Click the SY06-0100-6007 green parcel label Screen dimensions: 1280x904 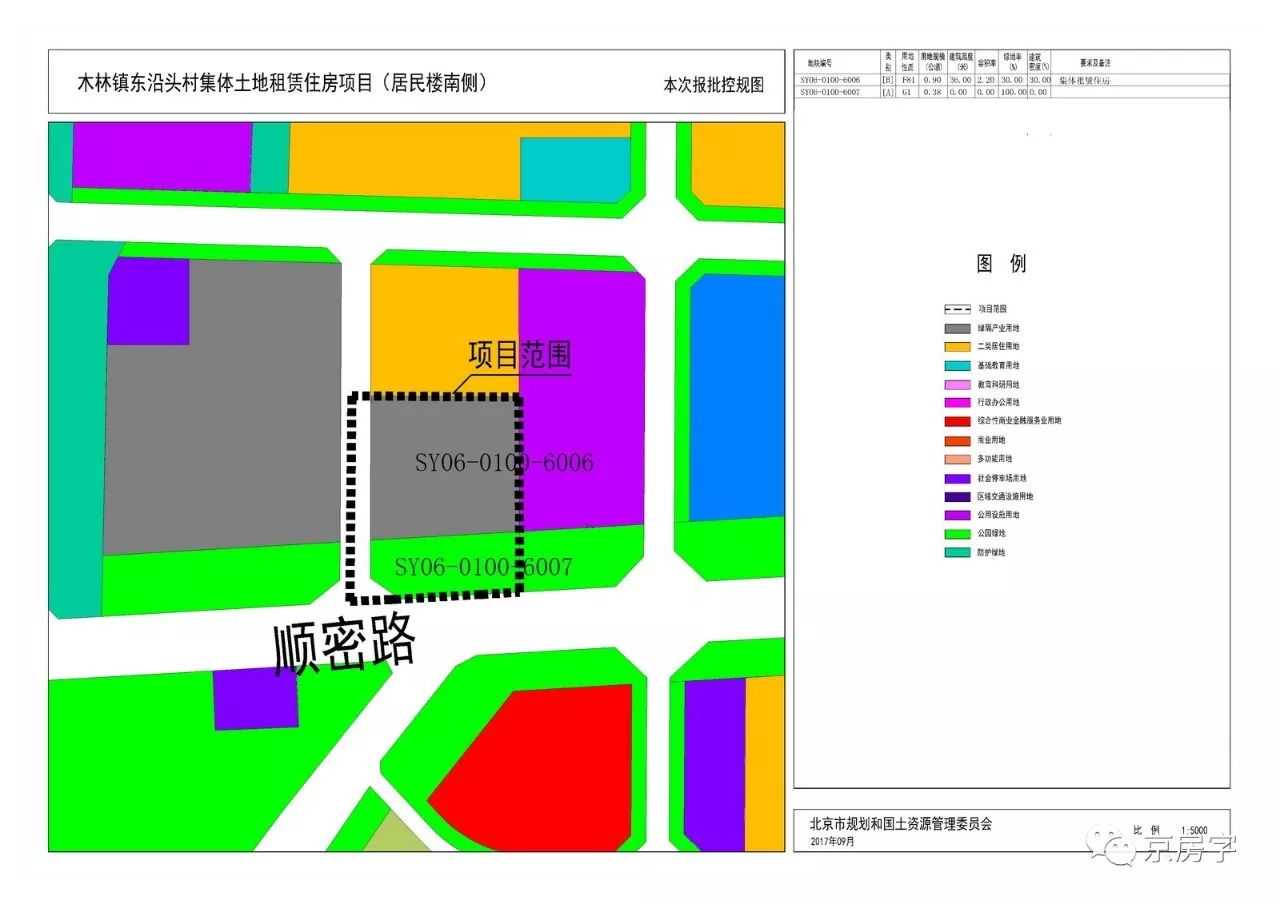[x=483, y=568]
